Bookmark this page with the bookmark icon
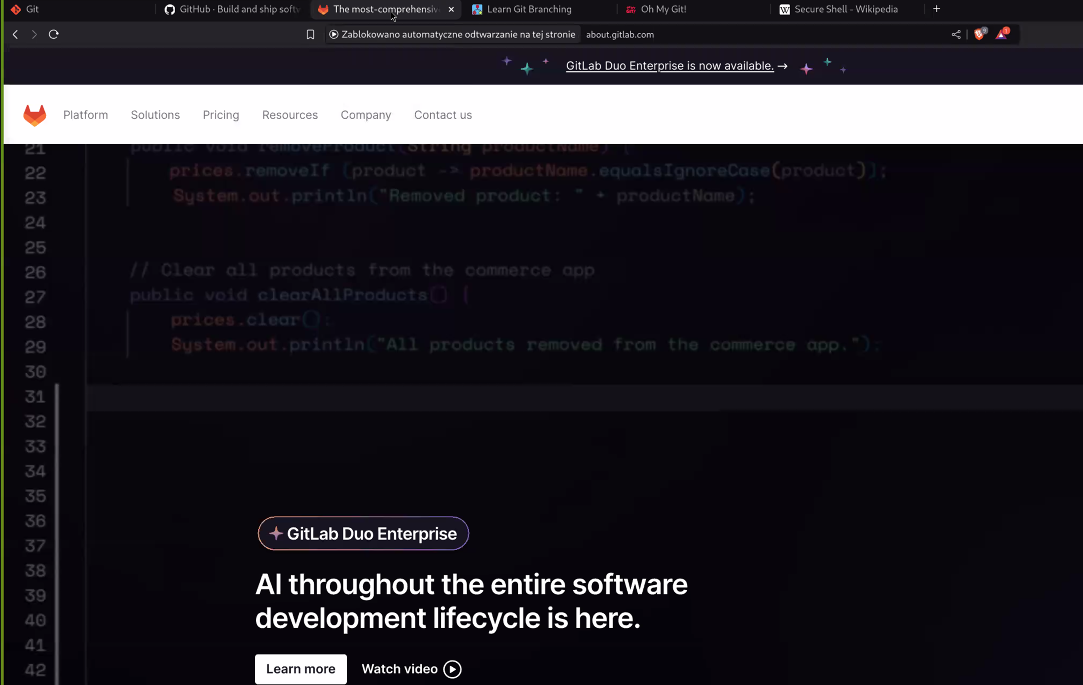This screenshot has height=685, width=1083. click(x=310, y=35)
